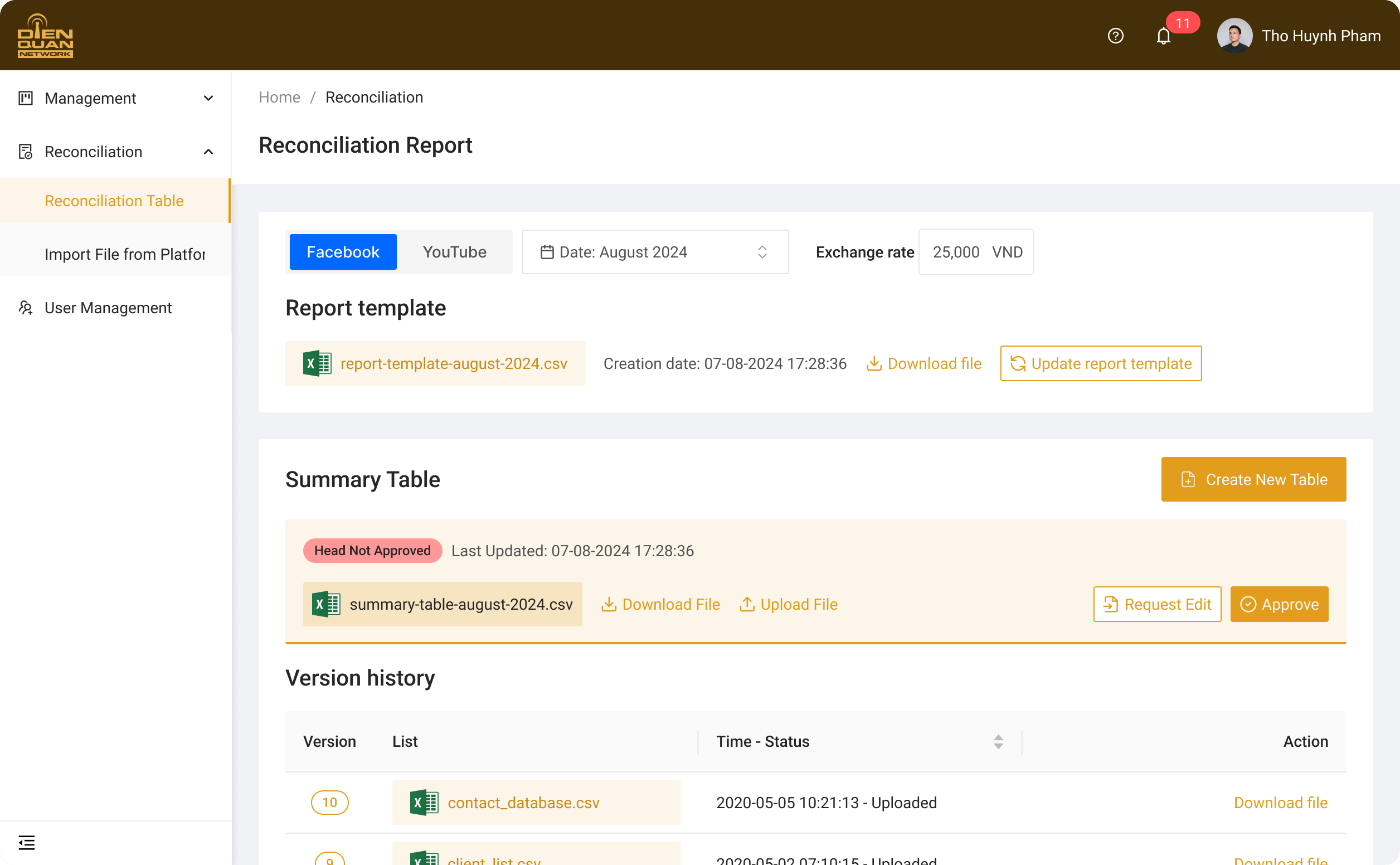Click Excel icon of report-template-august-2024.csv
The height and width of the screenshot is (865, 1400).
(x=317, y=363)
